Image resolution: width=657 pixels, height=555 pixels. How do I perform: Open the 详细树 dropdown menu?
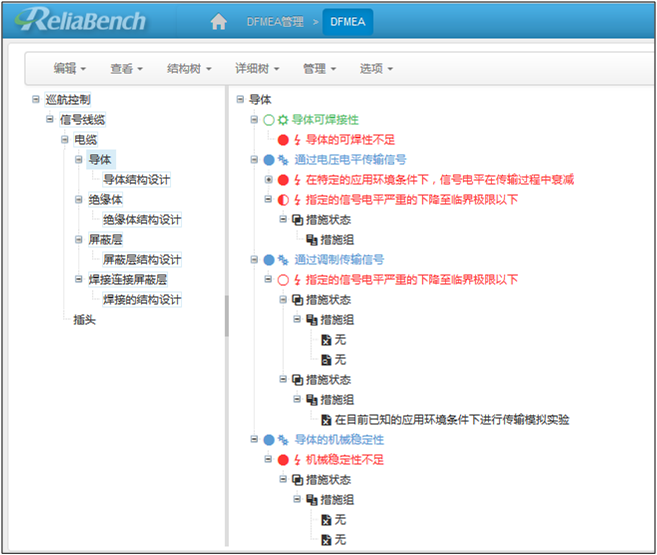tap(257, 68)
